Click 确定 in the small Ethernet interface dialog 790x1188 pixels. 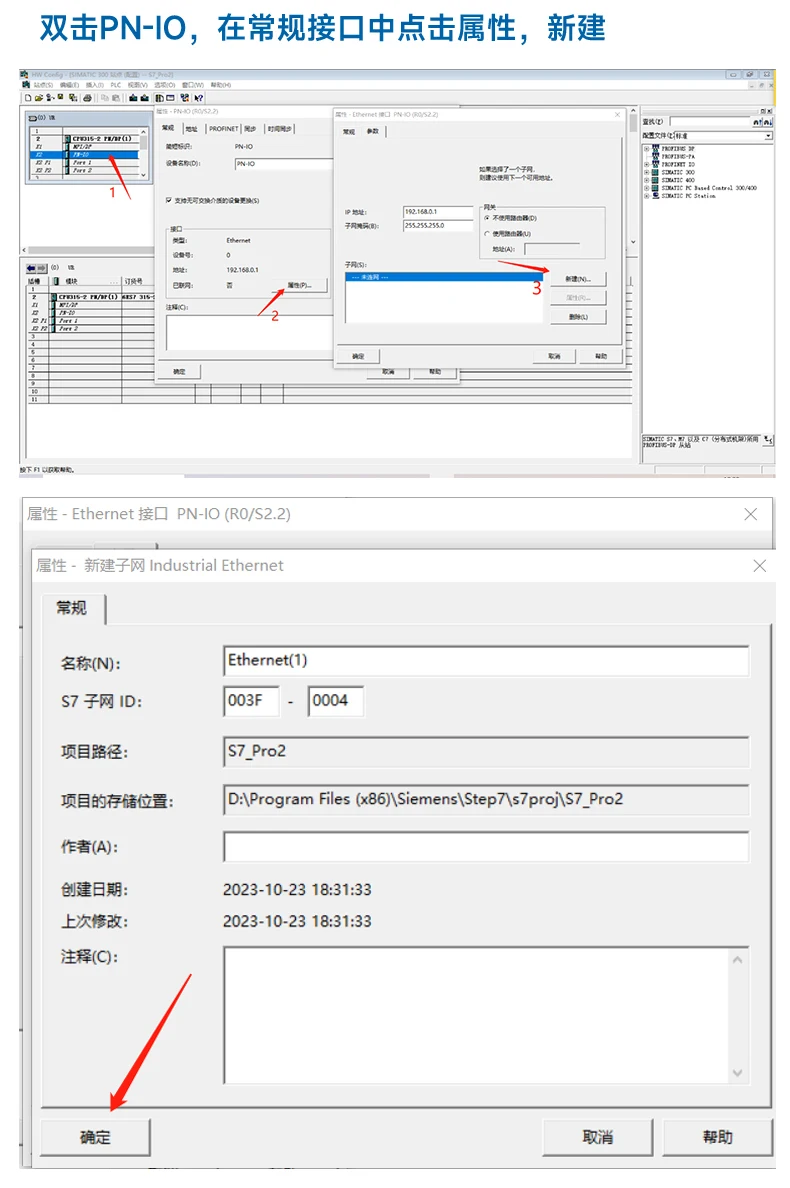tap(358, 356)
